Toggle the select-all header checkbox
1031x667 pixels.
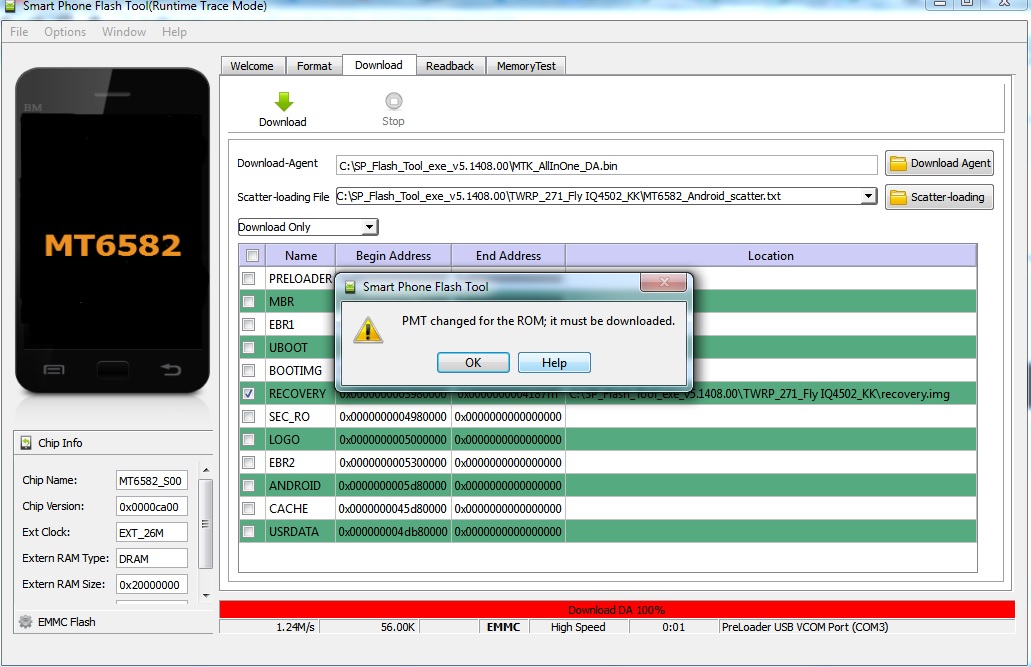(252, 255)
